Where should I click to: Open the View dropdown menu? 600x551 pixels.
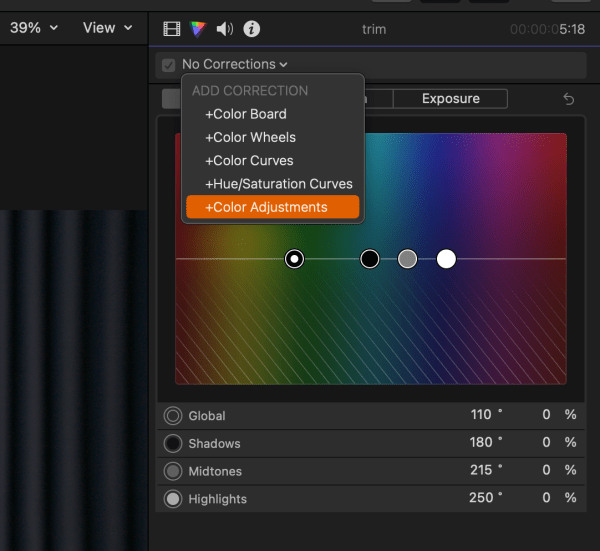point(107,28)
